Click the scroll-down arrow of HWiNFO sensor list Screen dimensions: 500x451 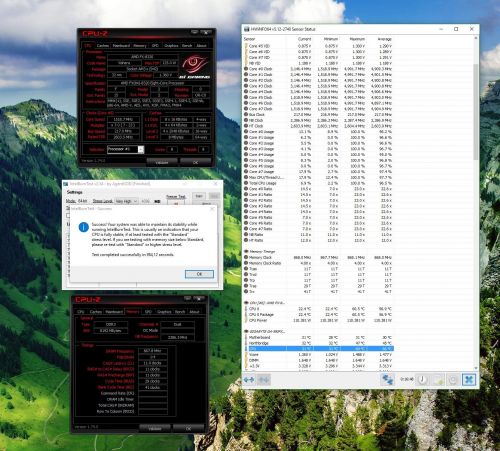[x=476, y=368]
